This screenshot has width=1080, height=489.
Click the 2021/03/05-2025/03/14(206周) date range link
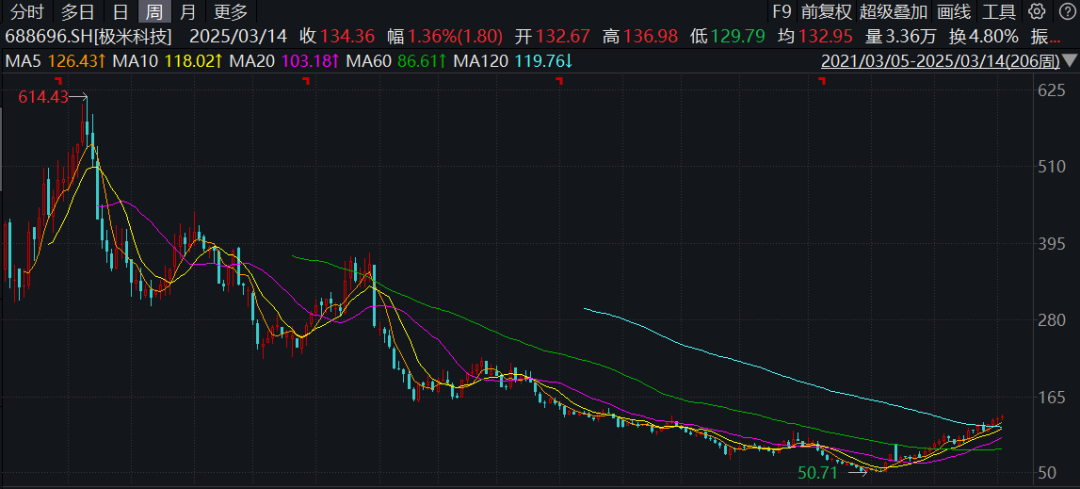(x=940, y=62)
